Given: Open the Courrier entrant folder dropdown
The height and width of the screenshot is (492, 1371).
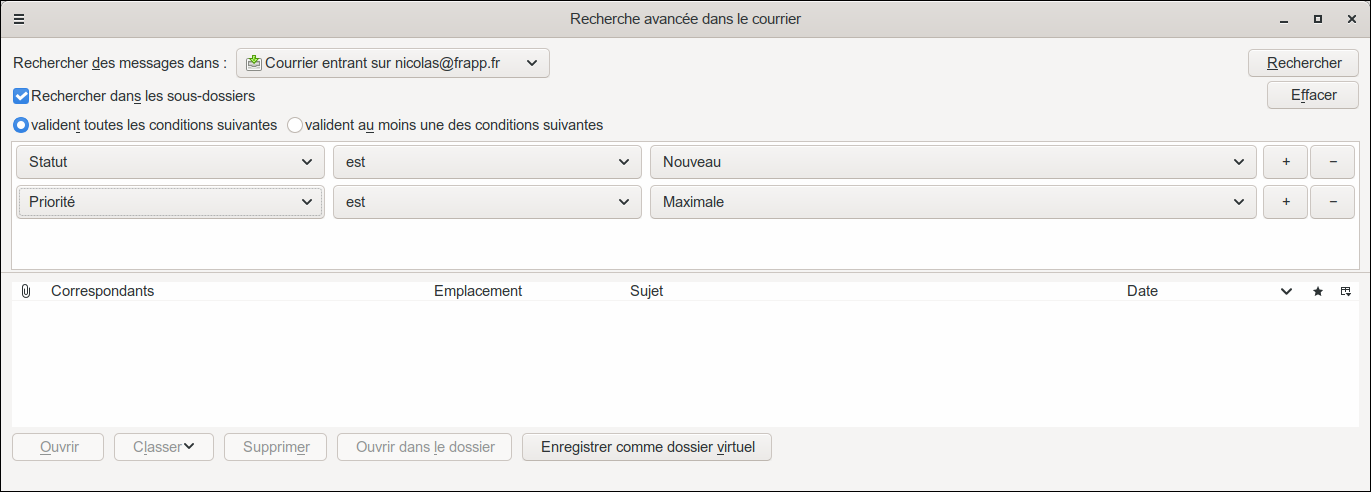Looking at the screenshot, I should click(393, 63).
